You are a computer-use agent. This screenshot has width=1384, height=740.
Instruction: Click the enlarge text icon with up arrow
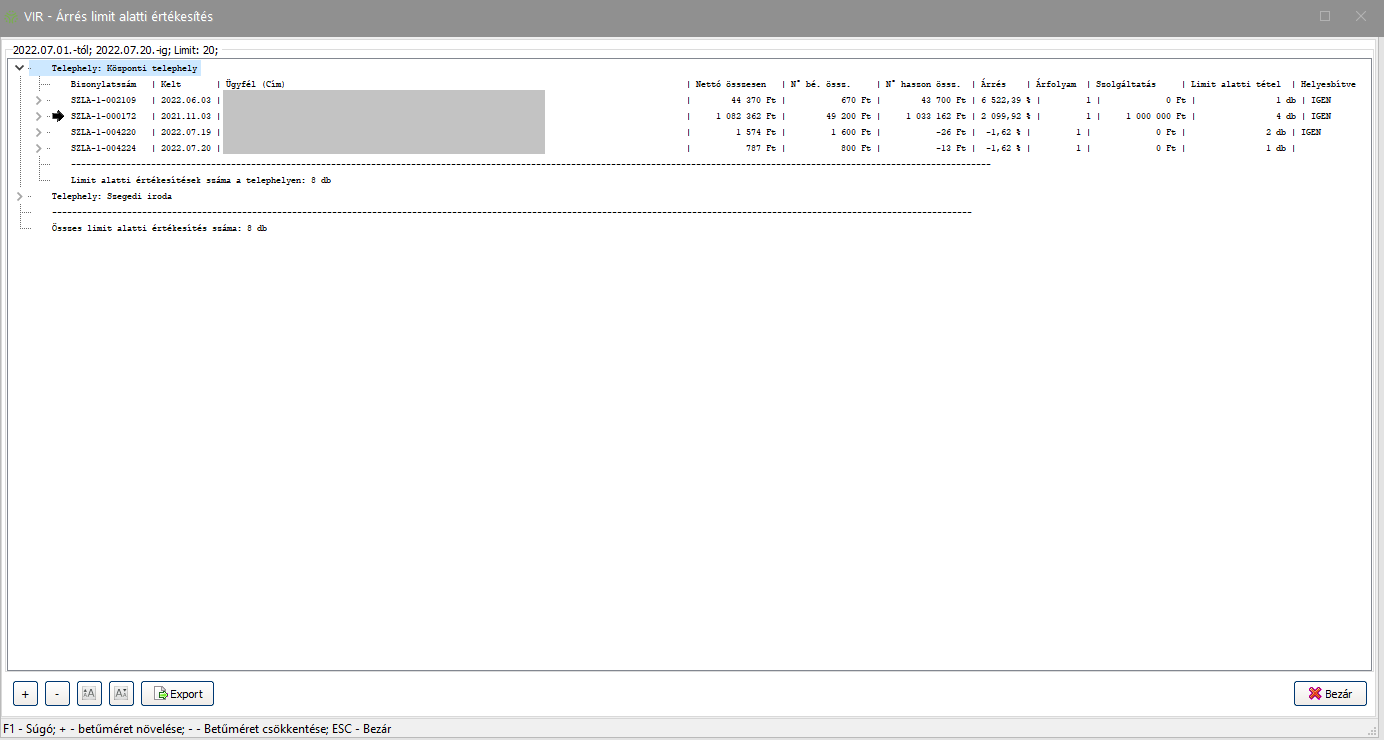89,694
